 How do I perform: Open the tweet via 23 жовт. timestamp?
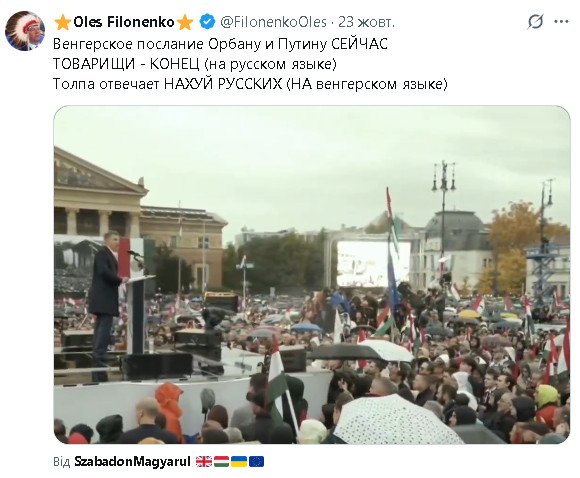tap(366, 22)
